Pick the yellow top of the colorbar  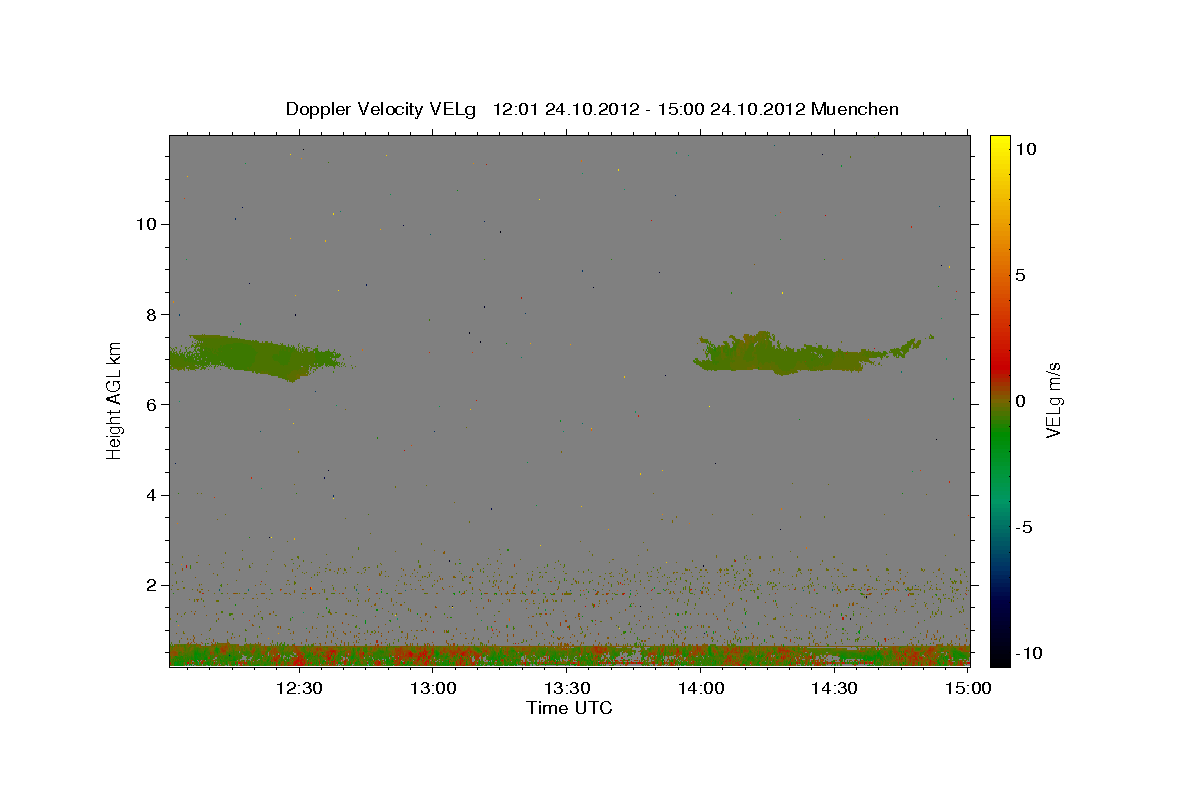pyautogui.click(x=1000, y=145)
